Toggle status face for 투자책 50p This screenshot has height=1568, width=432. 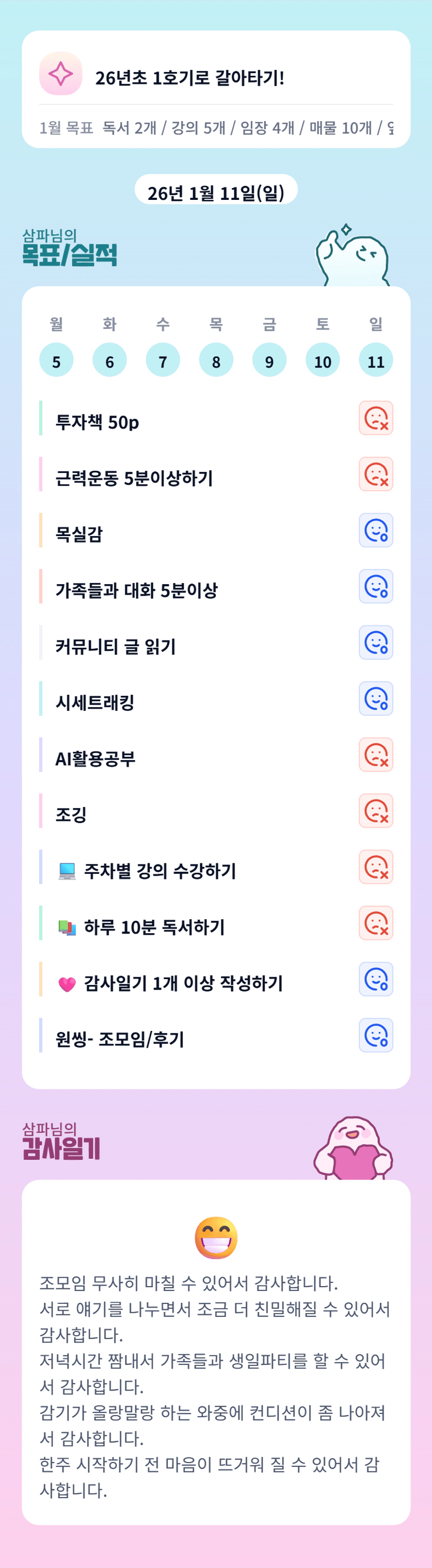coord(376,418)
